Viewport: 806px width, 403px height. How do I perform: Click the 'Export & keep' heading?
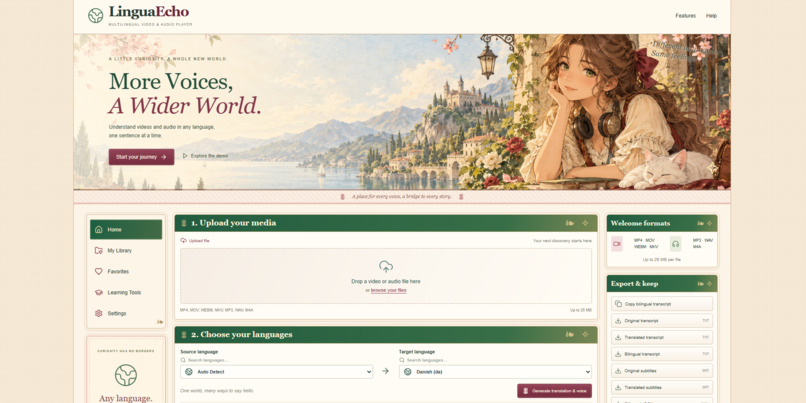point(634,284)
